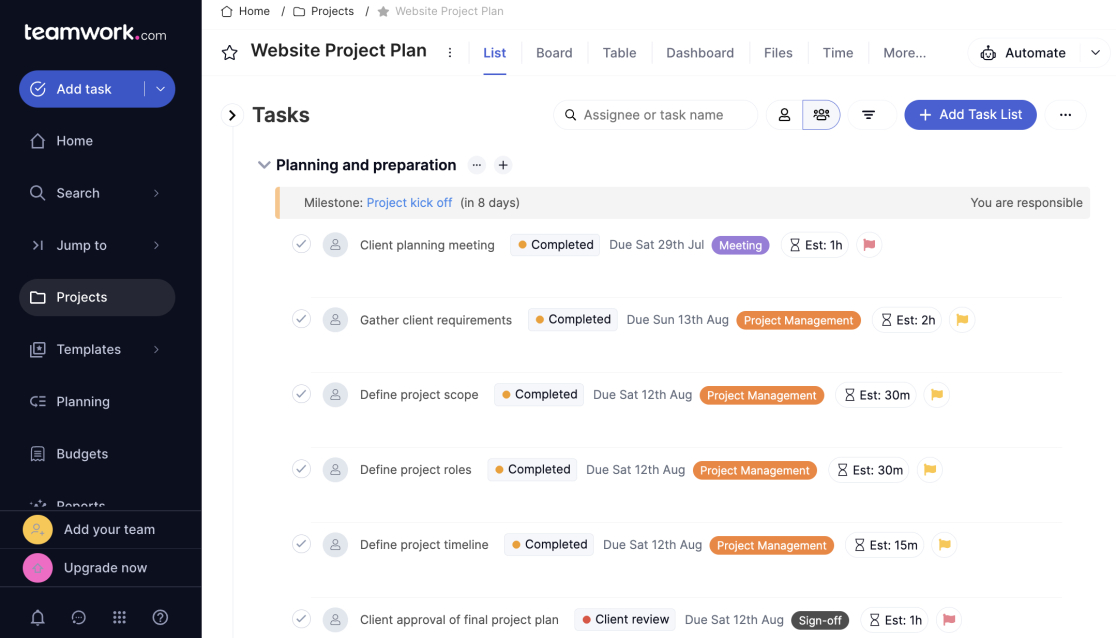This screenshot has height=638, width=1116.
Task: Open the notifications bell
Action: click(x=38, y=617)
